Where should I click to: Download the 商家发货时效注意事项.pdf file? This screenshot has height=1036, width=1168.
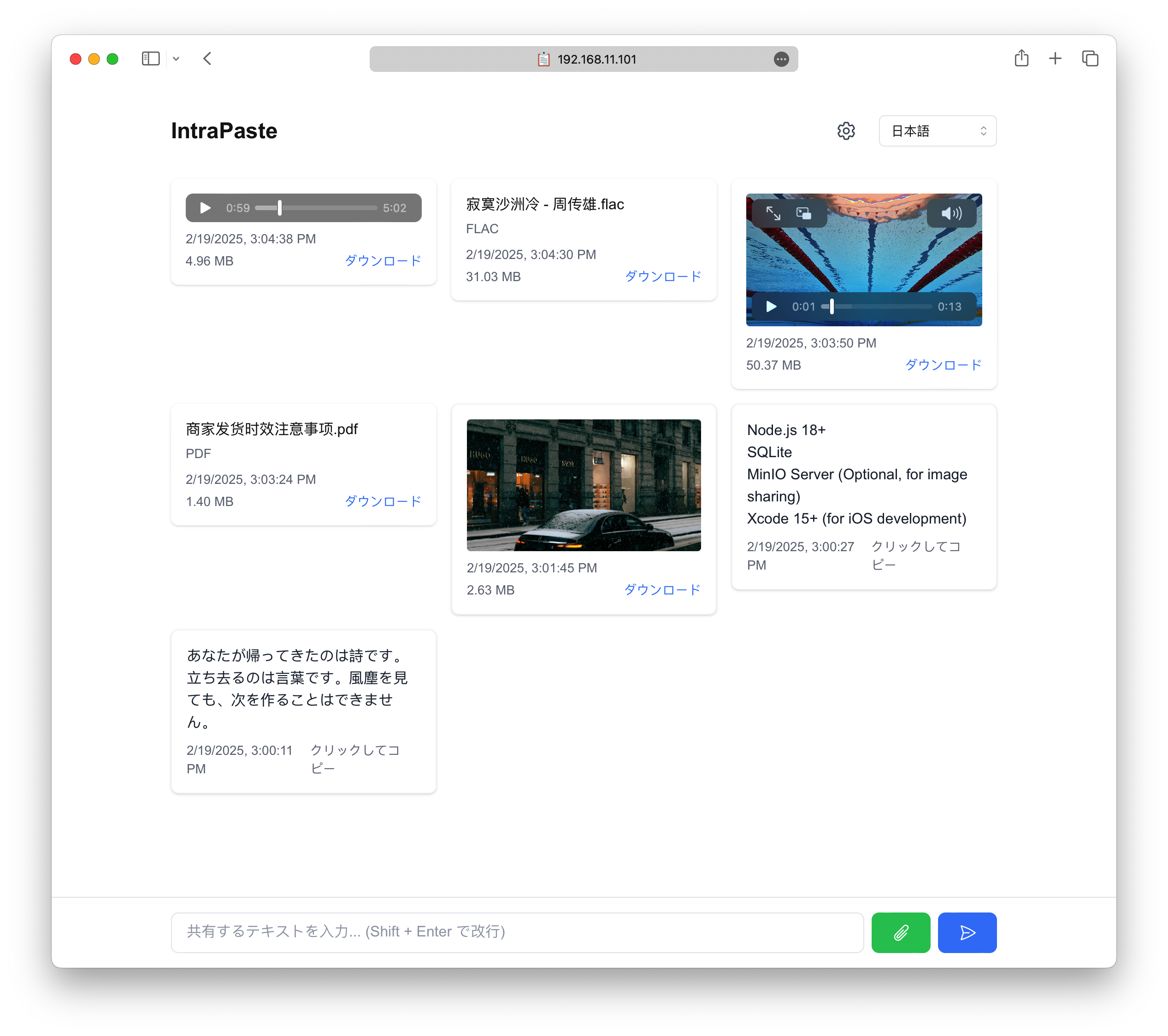[383, 501]
